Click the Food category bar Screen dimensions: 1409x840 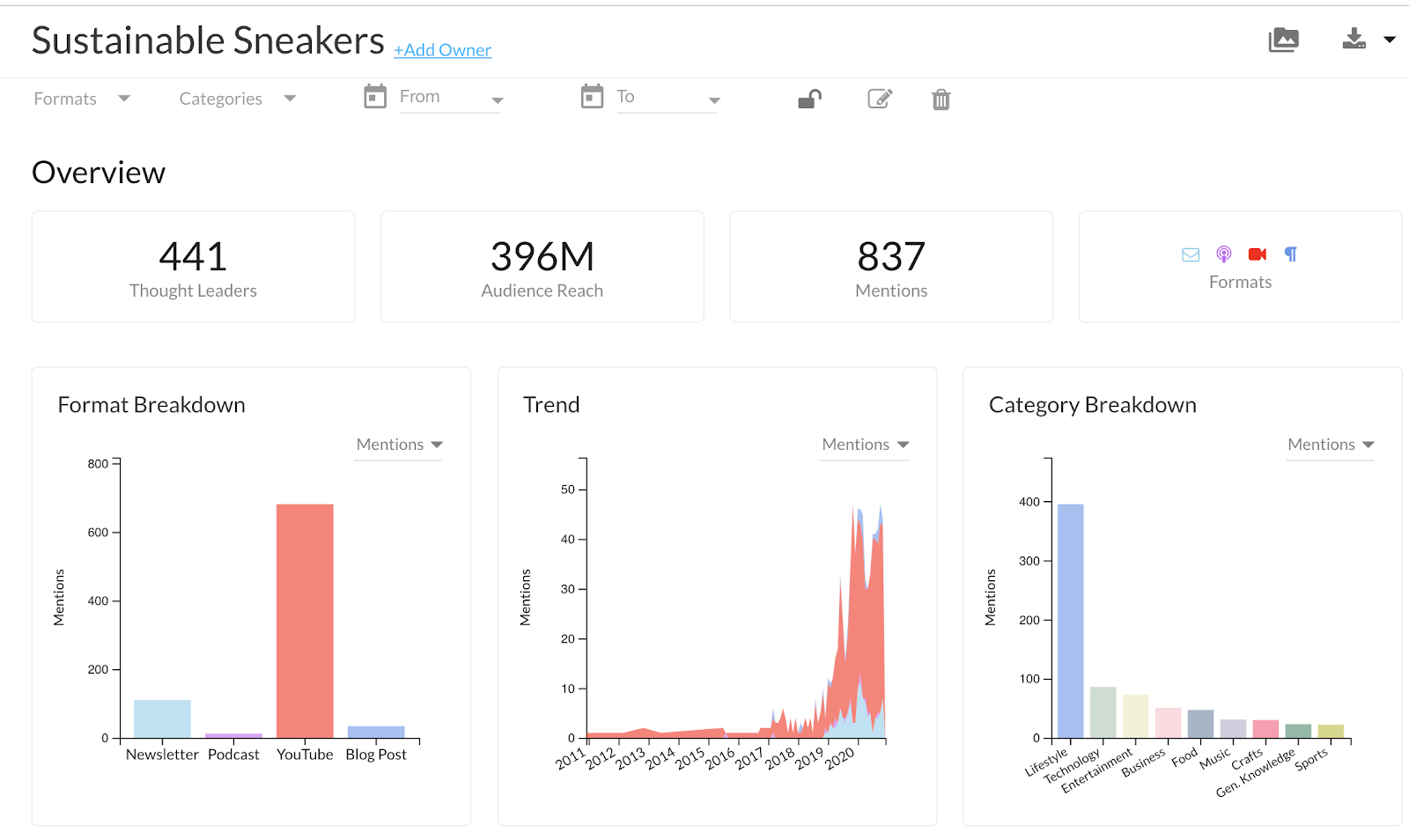tap(1200, 724)
